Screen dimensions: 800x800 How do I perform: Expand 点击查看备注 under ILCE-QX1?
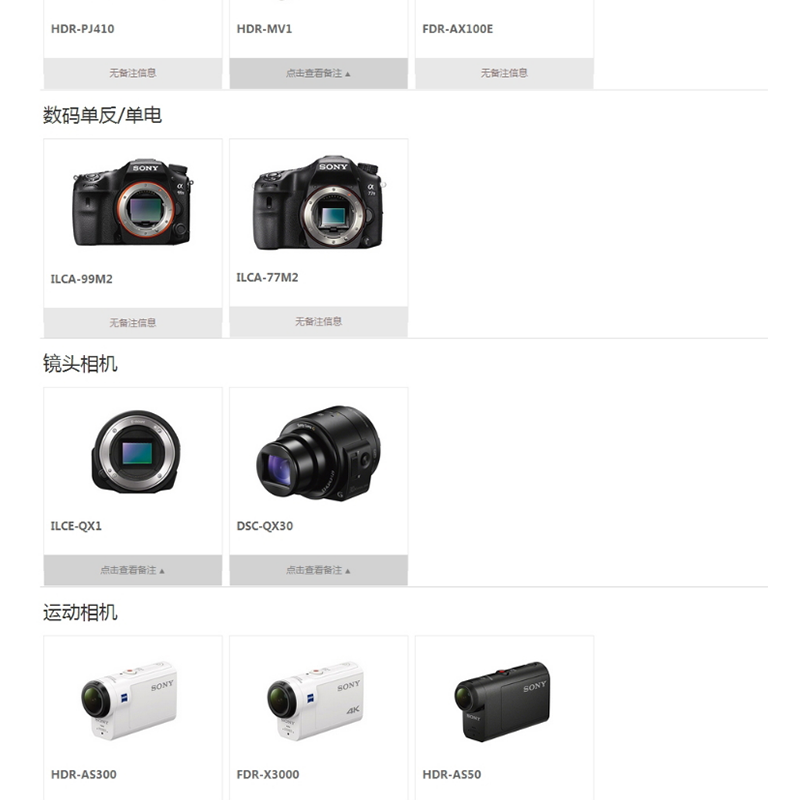133,570
